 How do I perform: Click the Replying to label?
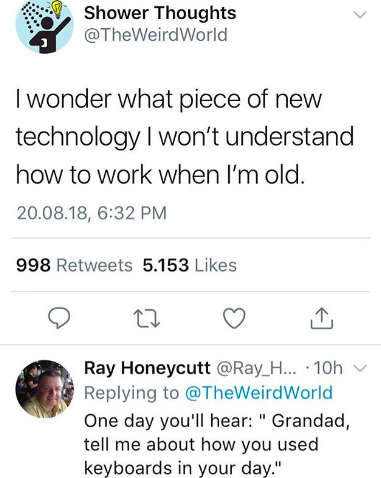tap(132, 393)
